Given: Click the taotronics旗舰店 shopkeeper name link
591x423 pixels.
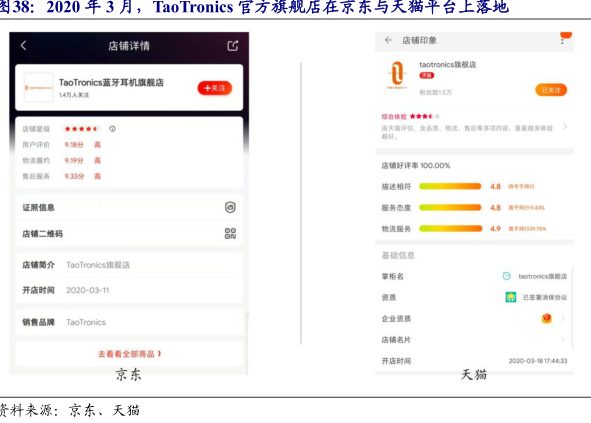Looking at the screenshot, I should pyautogui.click(x=542, y=276).
